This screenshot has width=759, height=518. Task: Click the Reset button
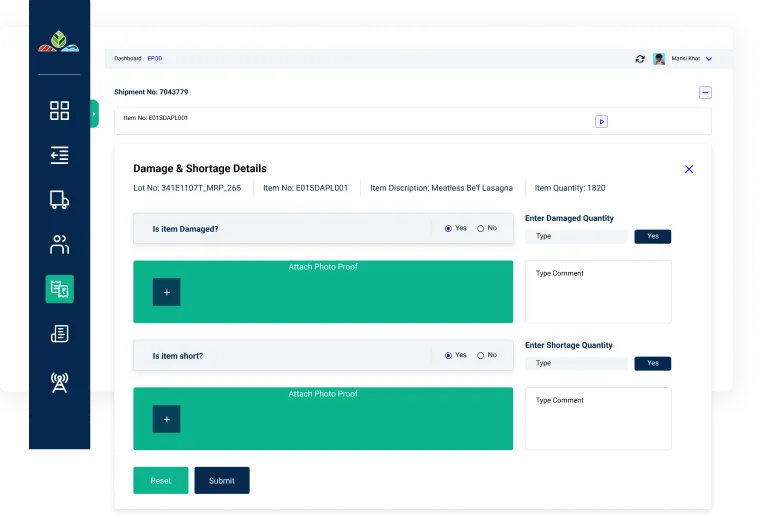[160, 481]
